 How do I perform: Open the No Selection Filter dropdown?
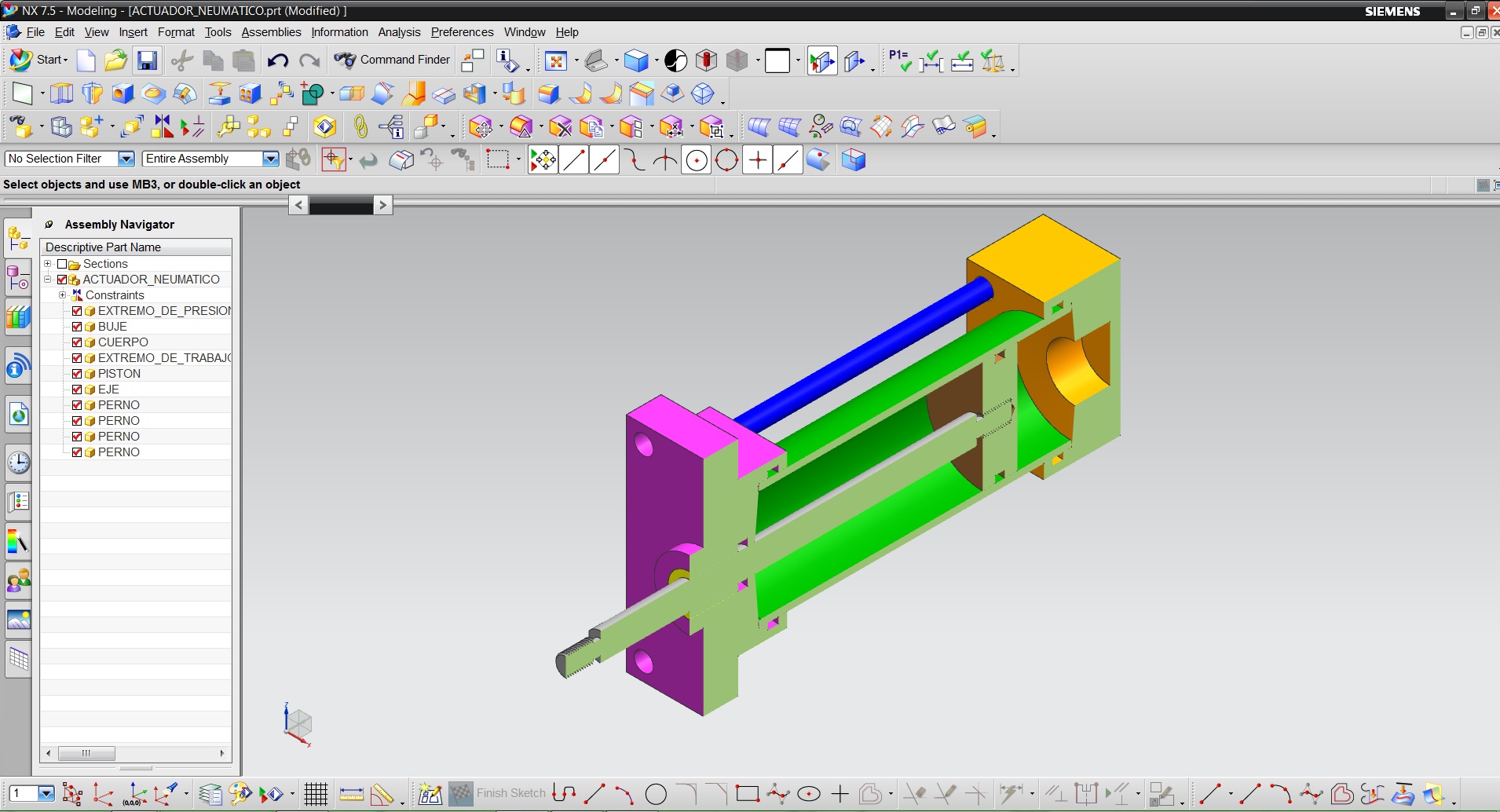coord(126,159)
